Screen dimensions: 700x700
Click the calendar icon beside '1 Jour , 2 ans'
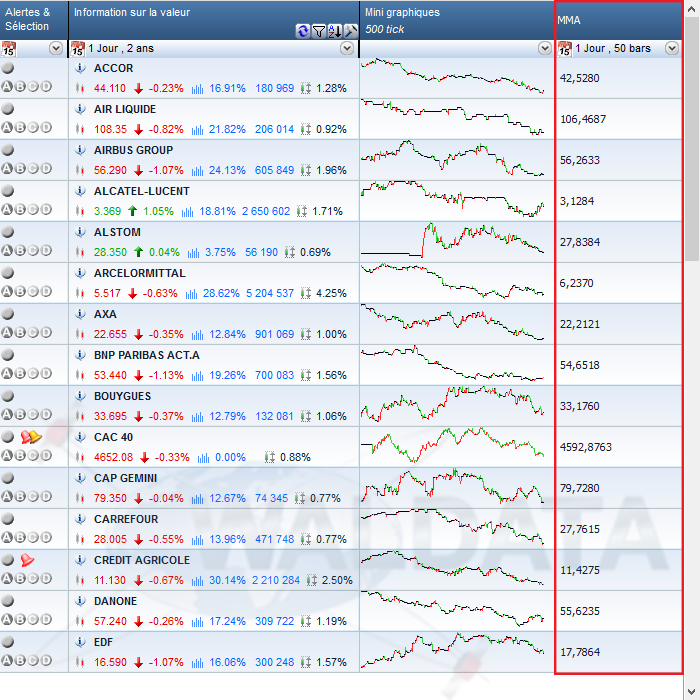(78, 49)
